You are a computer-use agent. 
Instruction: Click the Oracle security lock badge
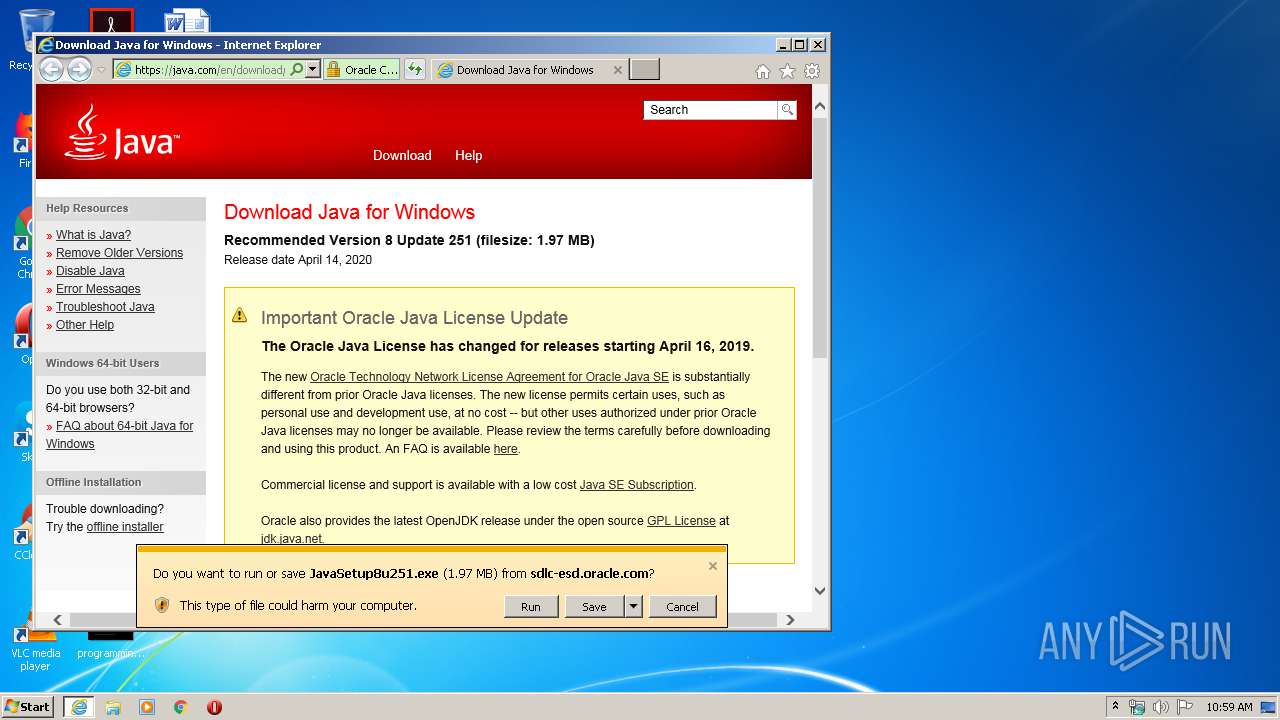pos(362,70)
